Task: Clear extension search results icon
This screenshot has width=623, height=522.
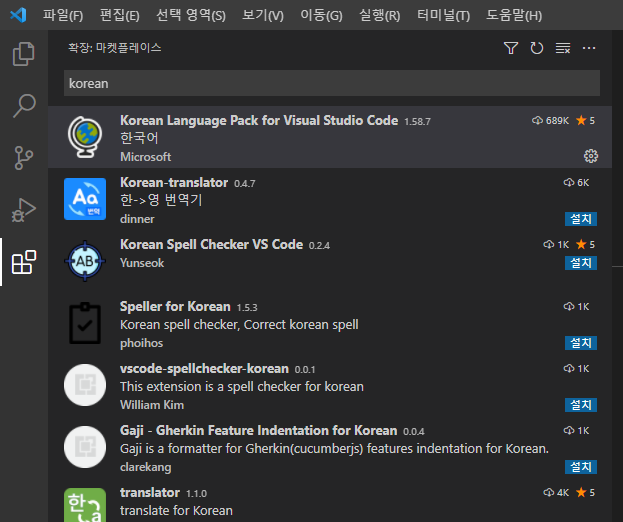Action: click(563, 48)
